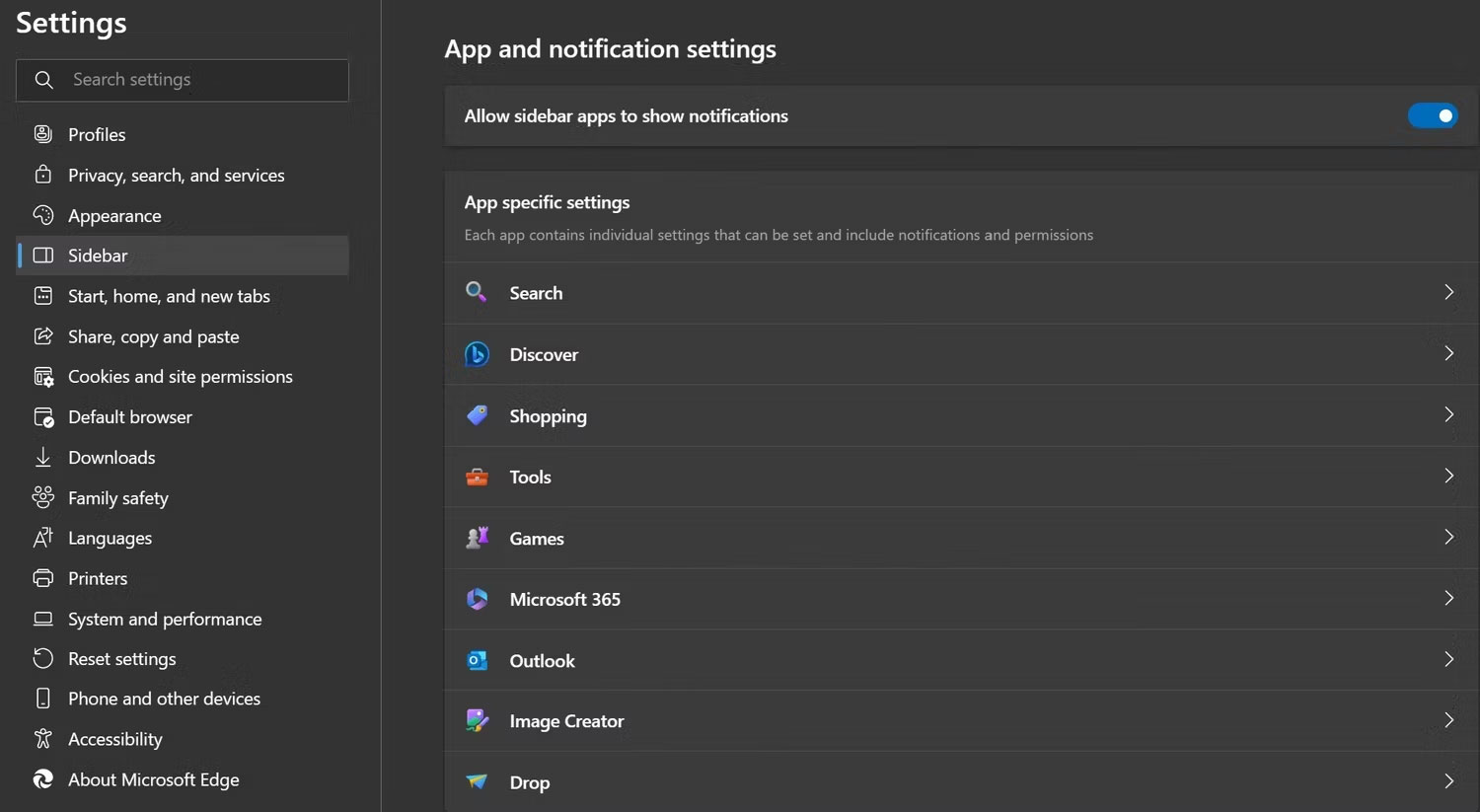Click the Microsoft 365 icon
This screenshot has width=1480, height=812.
(x=477, y=599)
